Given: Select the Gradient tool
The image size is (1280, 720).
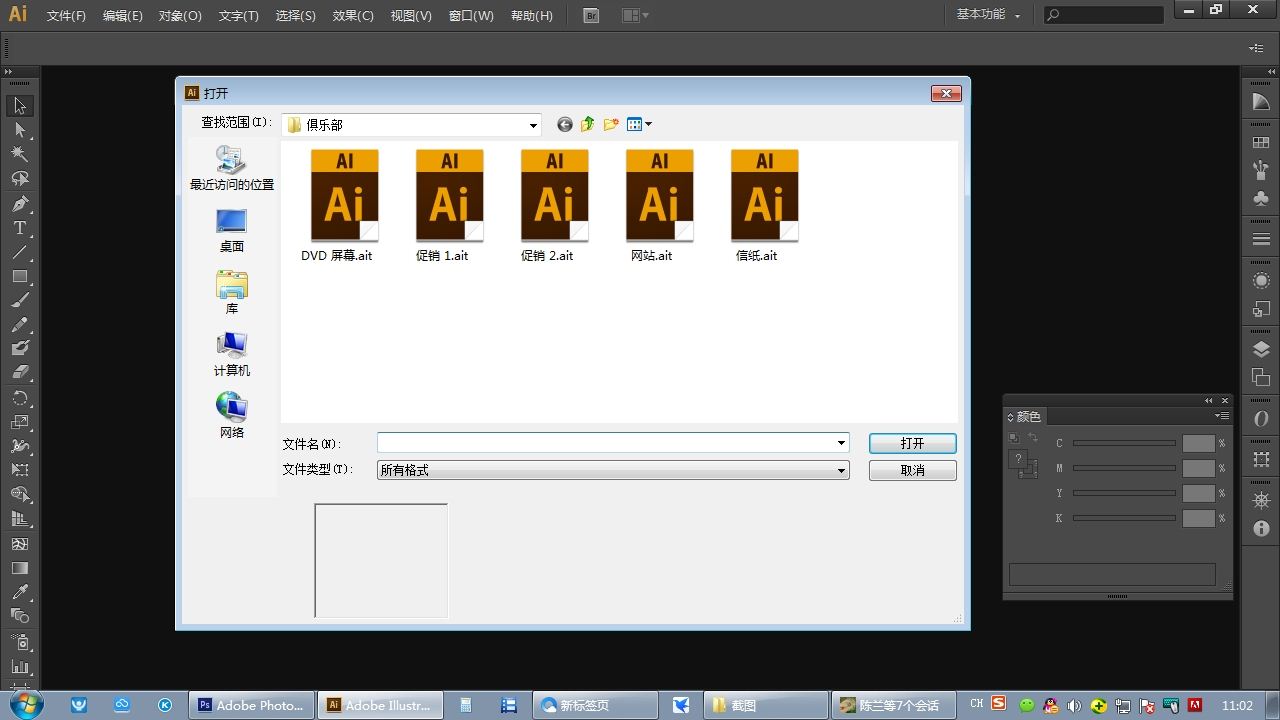Looking at the screenshot, I should (20, 568).
